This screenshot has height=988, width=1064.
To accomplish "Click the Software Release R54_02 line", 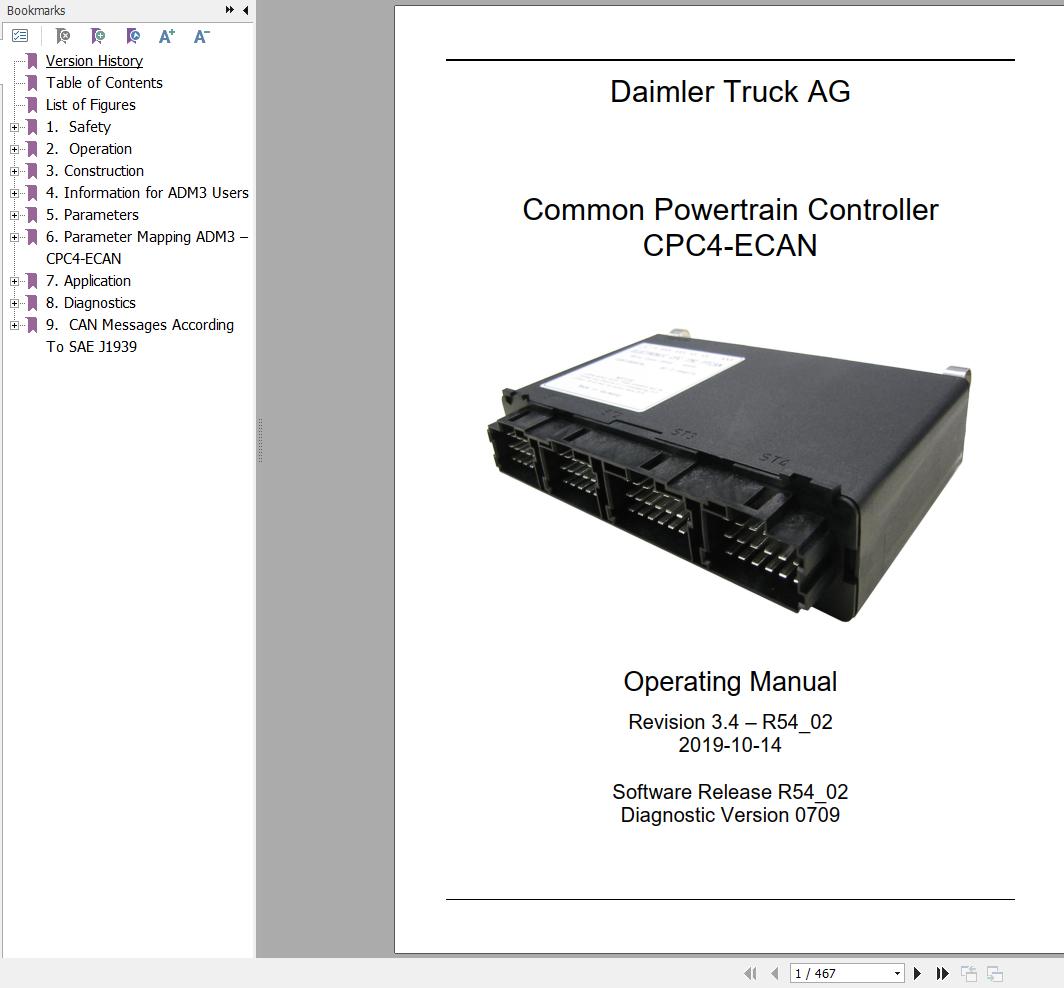I will click(x=730, y=792).
